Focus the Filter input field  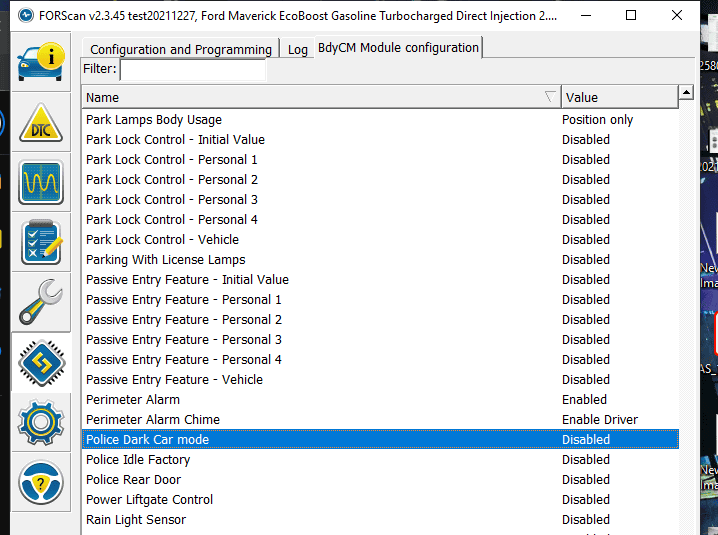[192, 70]
